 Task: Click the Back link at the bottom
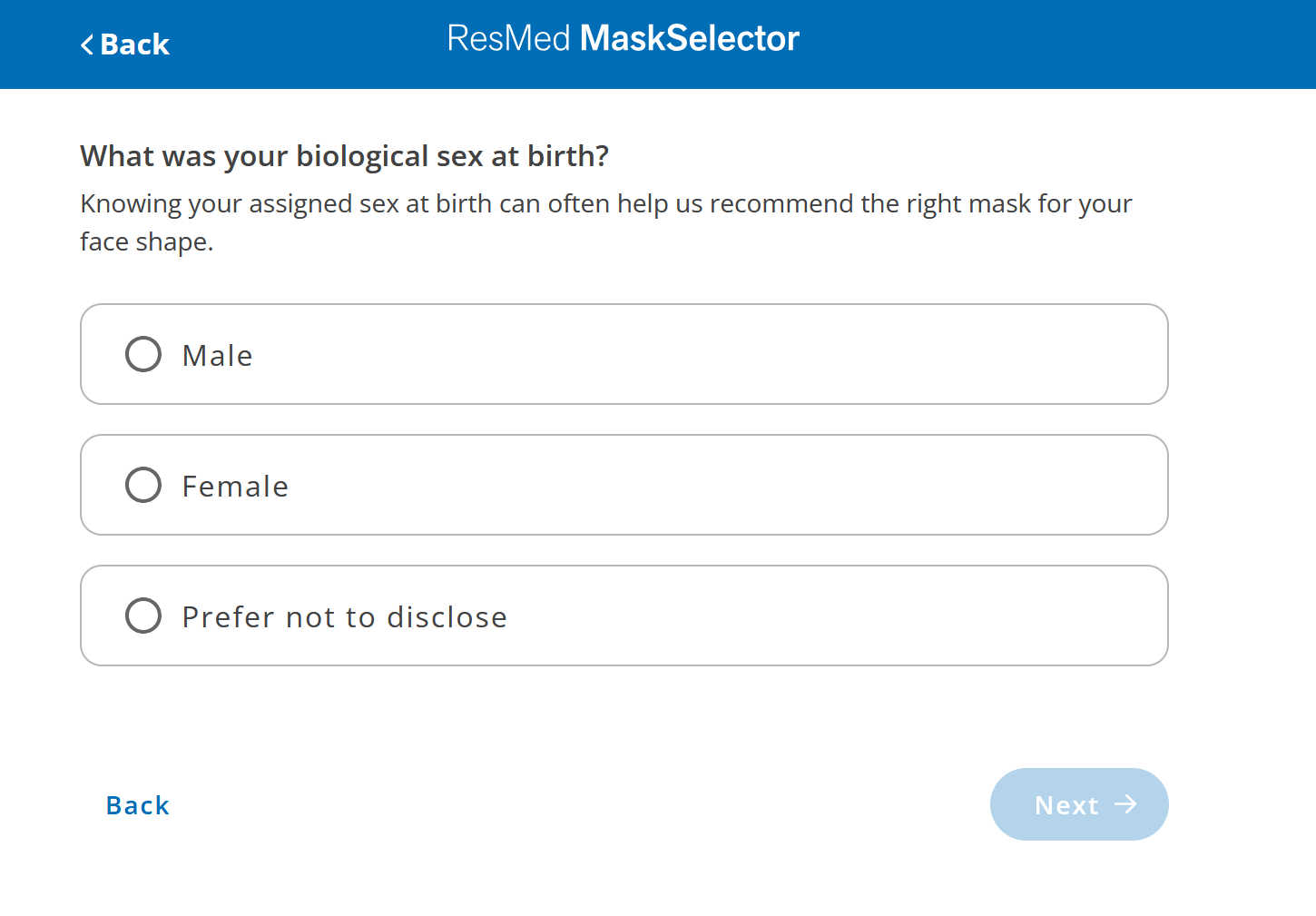point(137,804)
